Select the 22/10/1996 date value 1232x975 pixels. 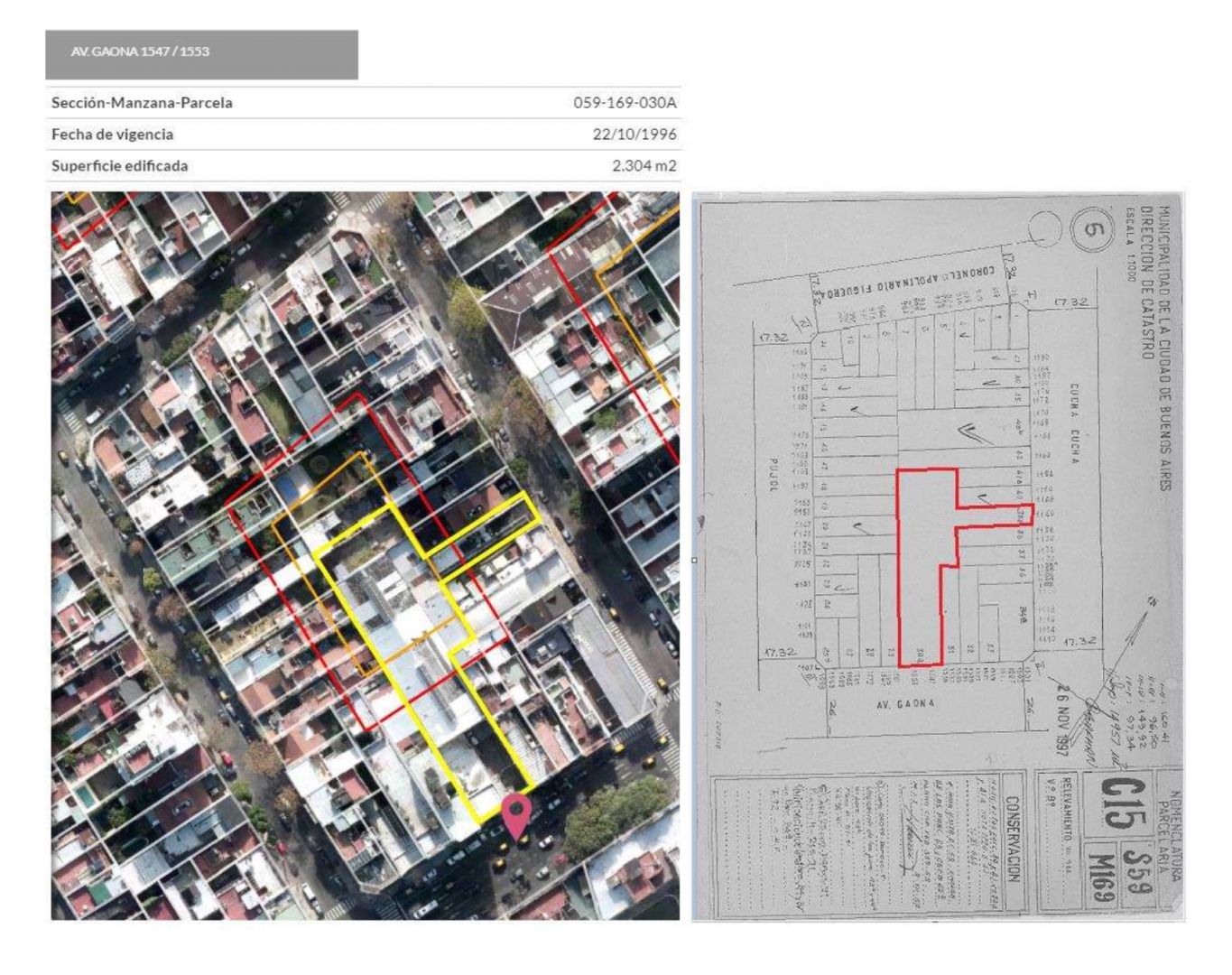pos(635,135)
